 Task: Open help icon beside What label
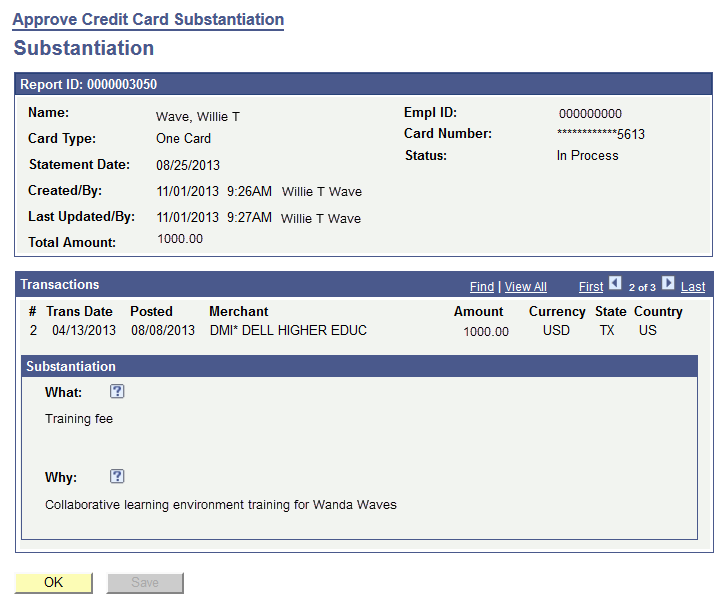[x=117, y=392]
